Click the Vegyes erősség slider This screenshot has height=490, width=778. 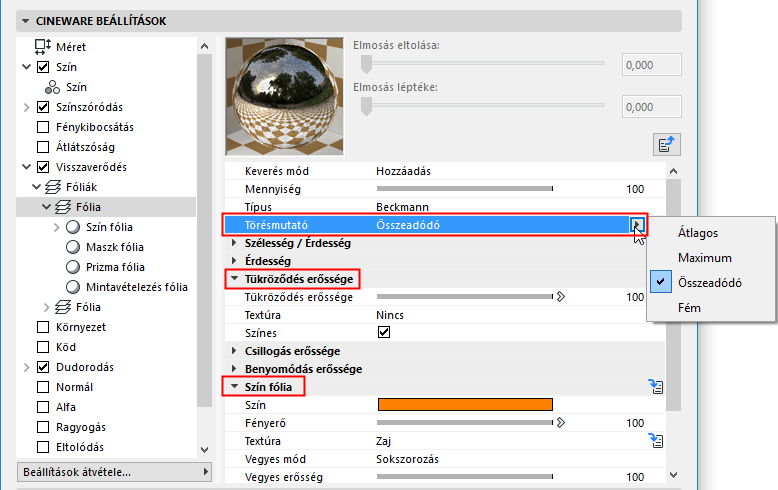[x=465, y=477]
